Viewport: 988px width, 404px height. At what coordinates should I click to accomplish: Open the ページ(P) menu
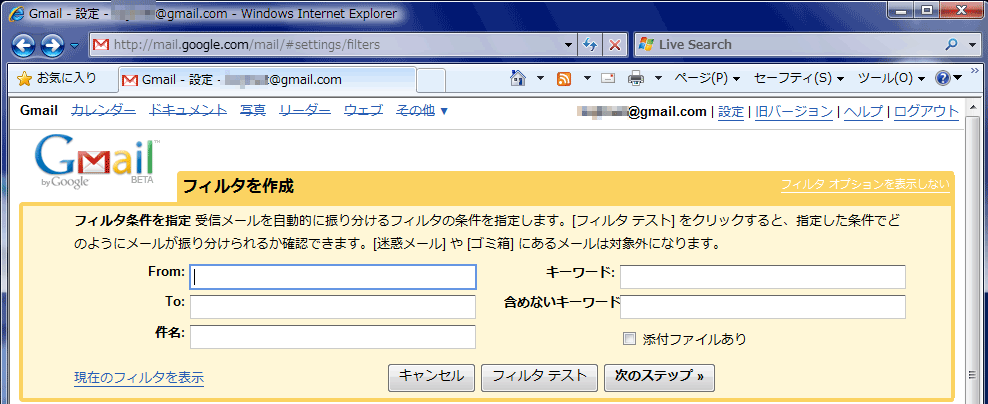tap(707, 78)
